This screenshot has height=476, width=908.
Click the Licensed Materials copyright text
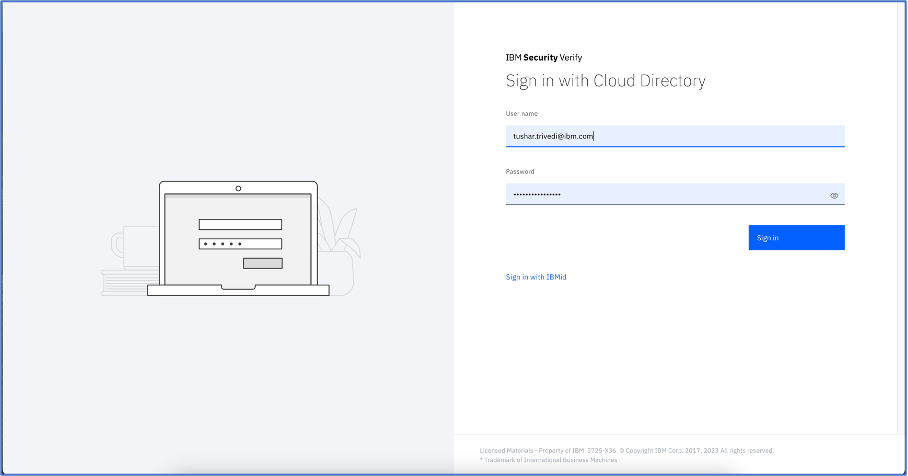[x=627, y=451]
